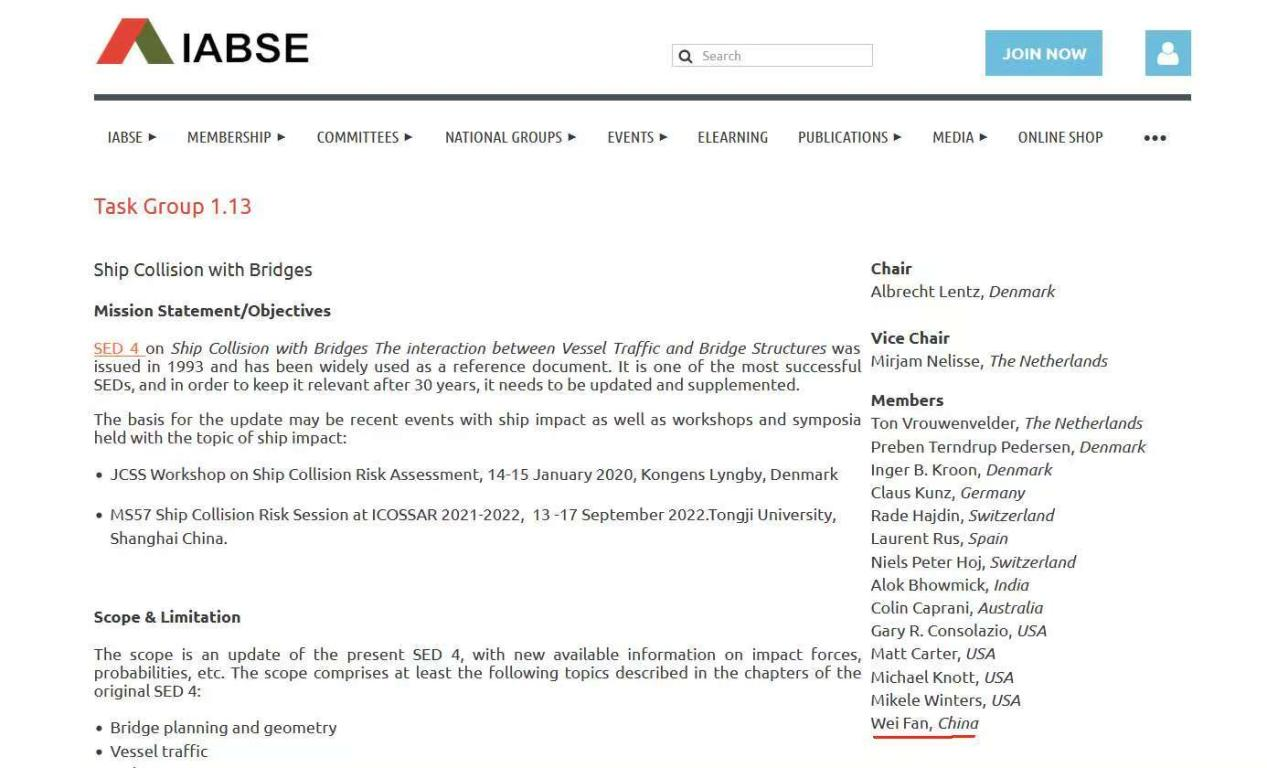1267x768 pixels.
Task: Navigate to ONLINE SHOP
Action: coord(1060,138)
